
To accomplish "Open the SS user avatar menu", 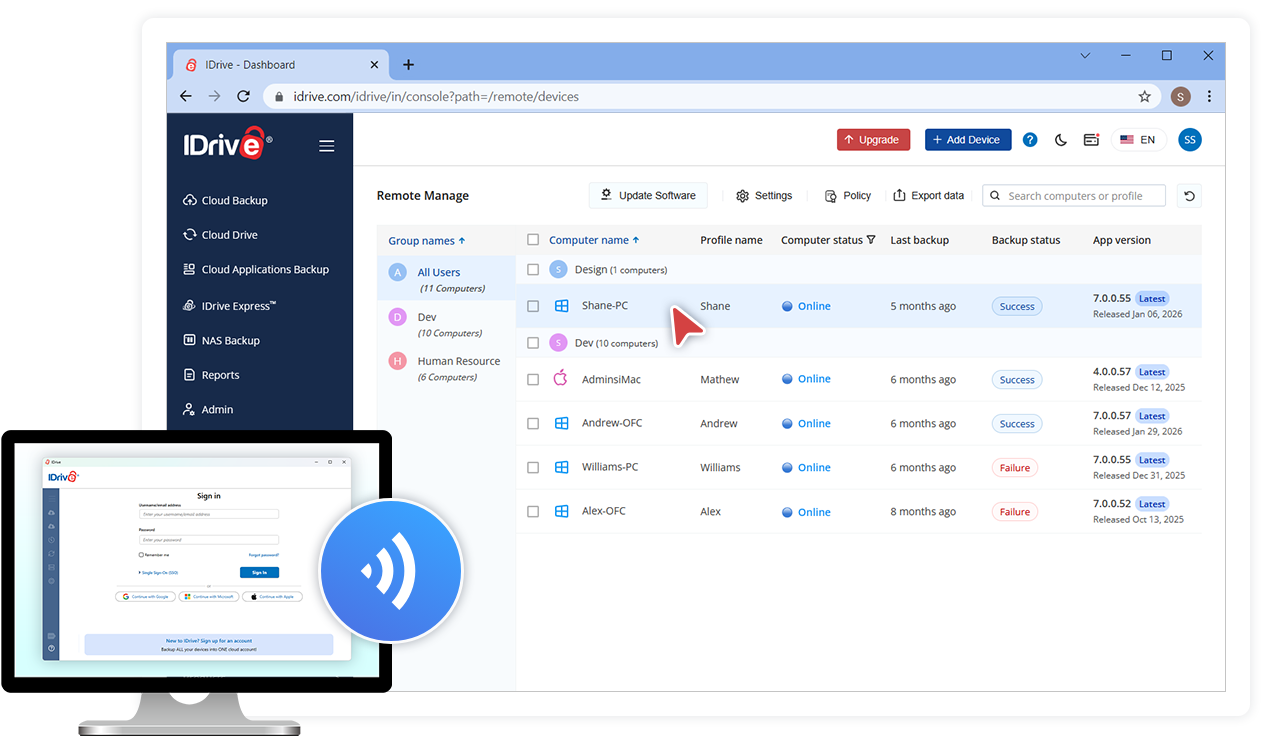I will [1189, 140].
